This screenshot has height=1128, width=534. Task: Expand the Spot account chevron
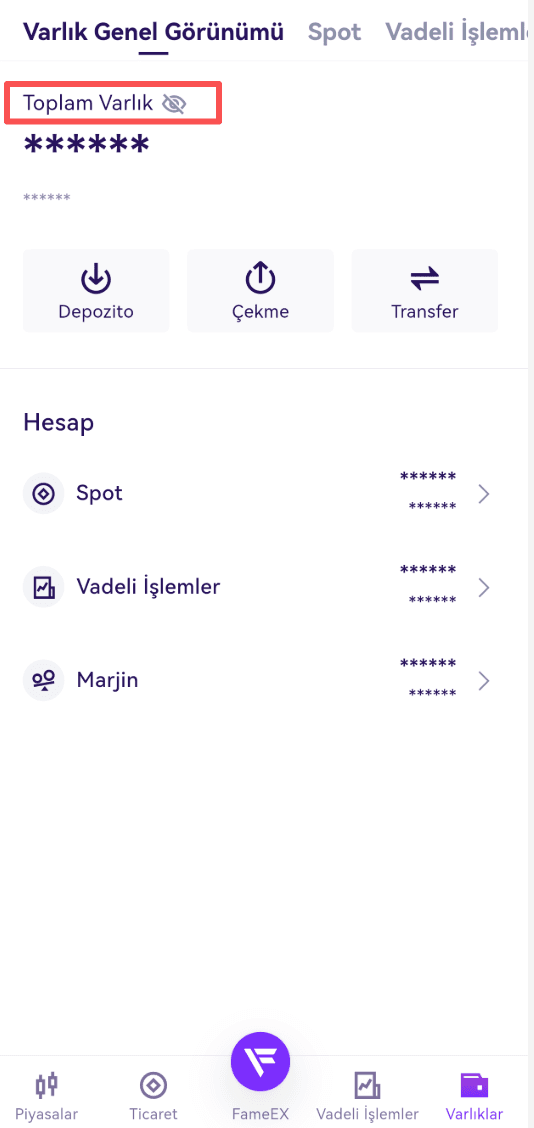pyautogui.click(x=484, y=494)
